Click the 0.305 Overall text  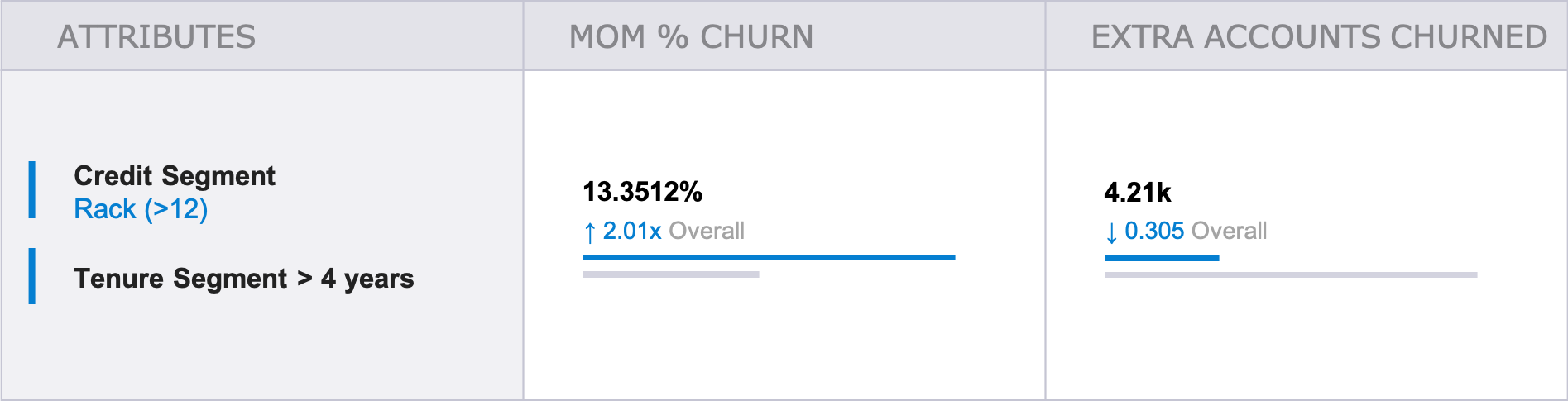(x=1196, y=232)
